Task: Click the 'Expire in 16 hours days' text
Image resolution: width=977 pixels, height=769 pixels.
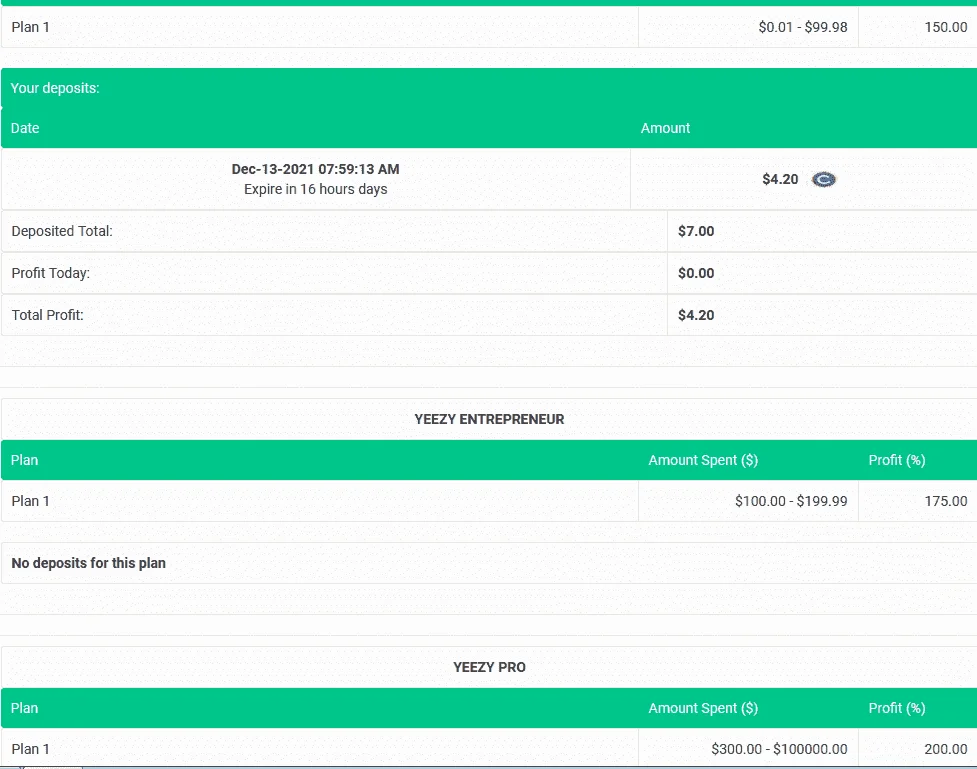Action: [x=315, y=189]
